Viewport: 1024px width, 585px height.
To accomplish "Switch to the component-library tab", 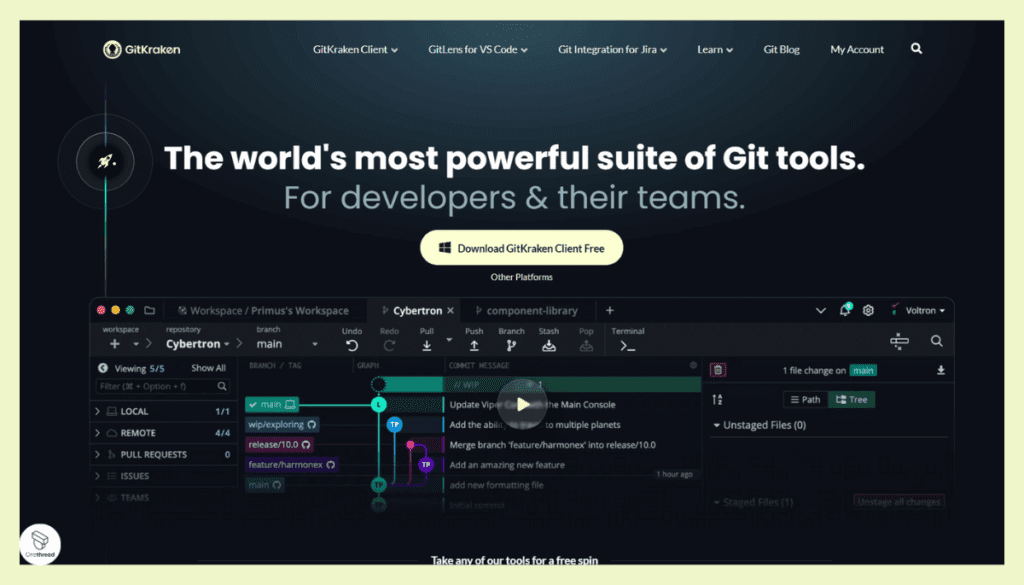I will click(526, 311).
